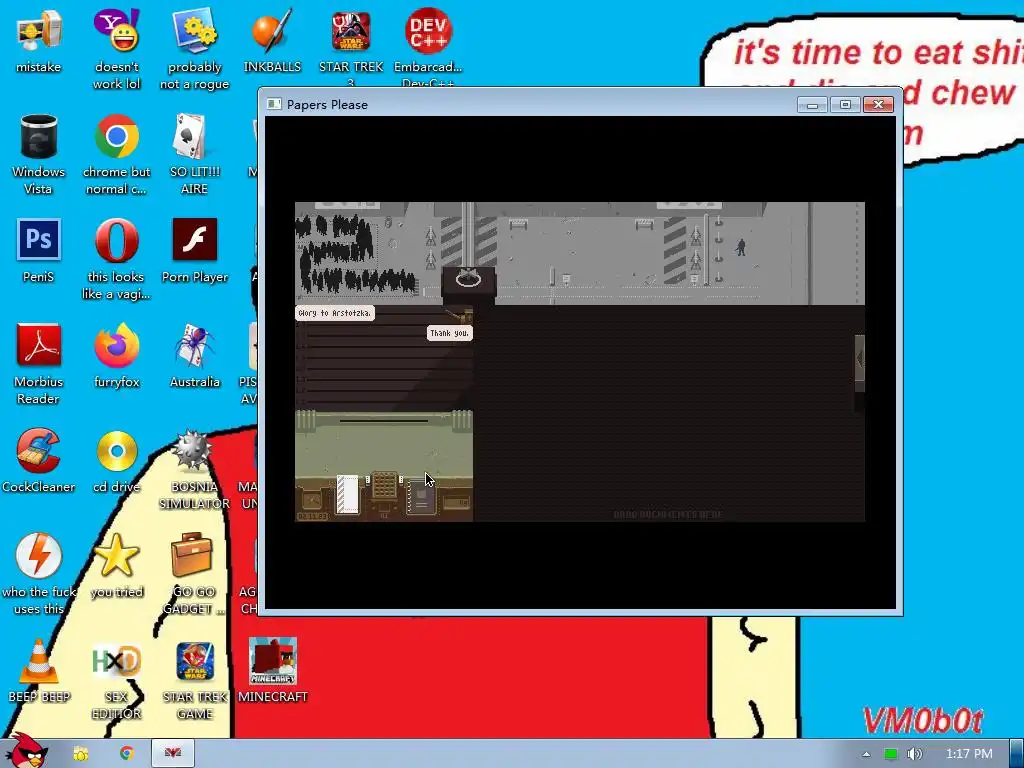
Task: Open the green system tray icon
Action: pyautogui.click(x=890, y=754)
